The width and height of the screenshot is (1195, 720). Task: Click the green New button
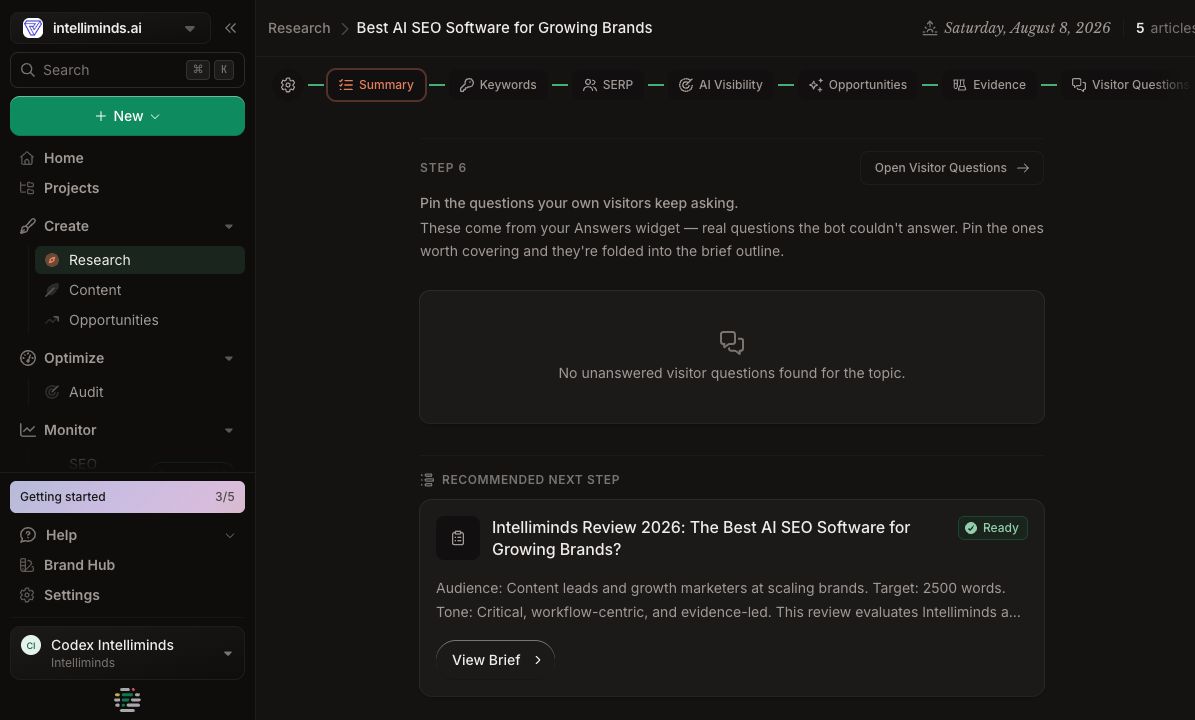(127, 116)
